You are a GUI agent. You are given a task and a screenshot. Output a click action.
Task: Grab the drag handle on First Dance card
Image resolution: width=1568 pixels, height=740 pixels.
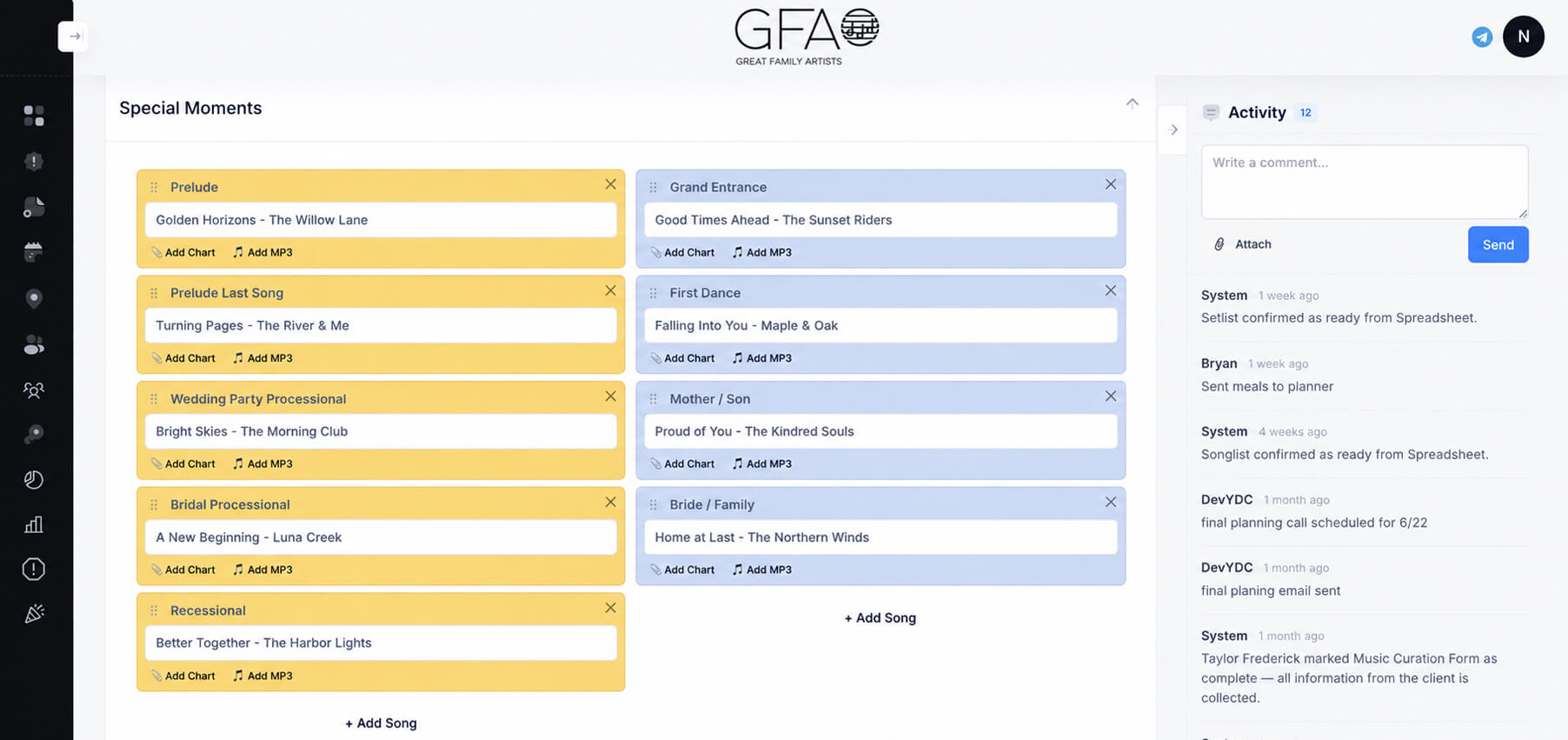654,293
